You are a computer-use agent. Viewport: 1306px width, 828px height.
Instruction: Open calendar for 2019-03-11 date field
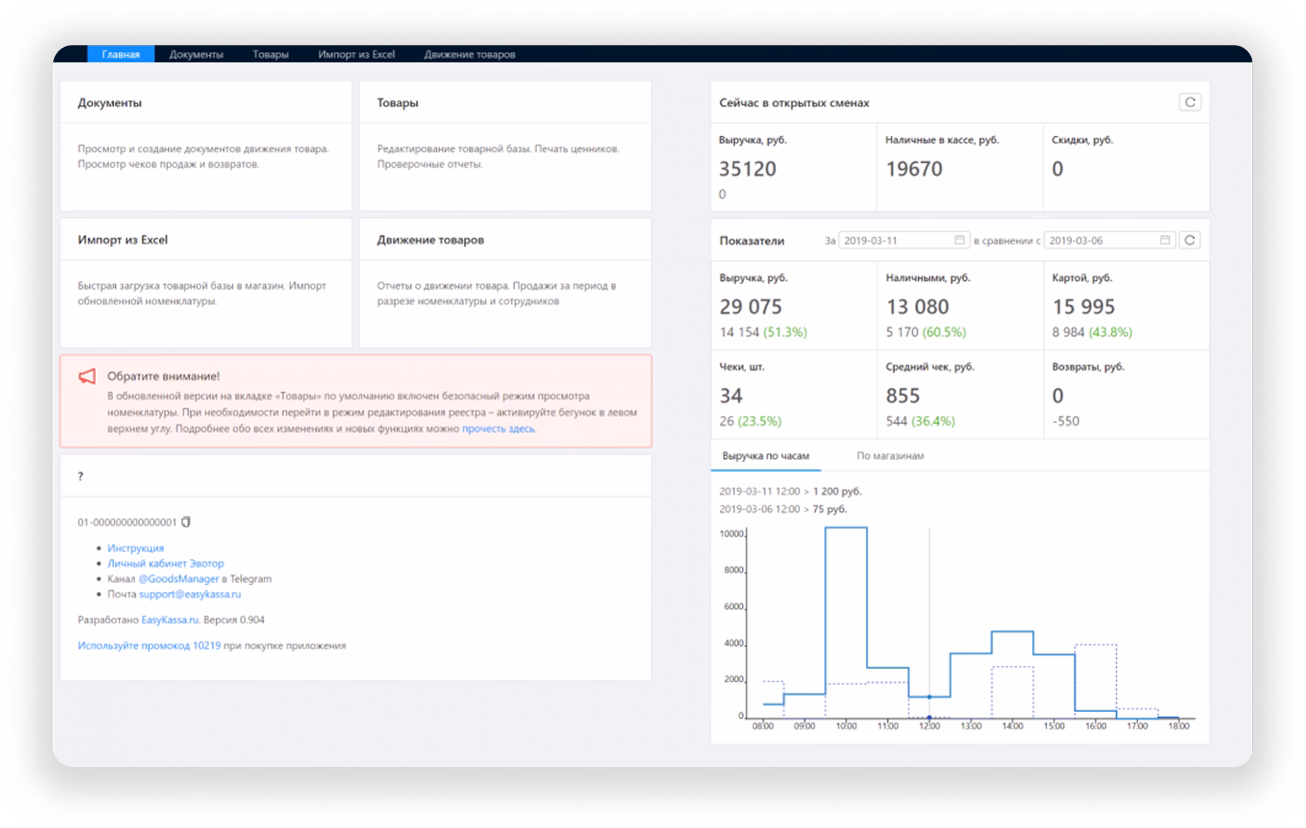pos(960,240)
